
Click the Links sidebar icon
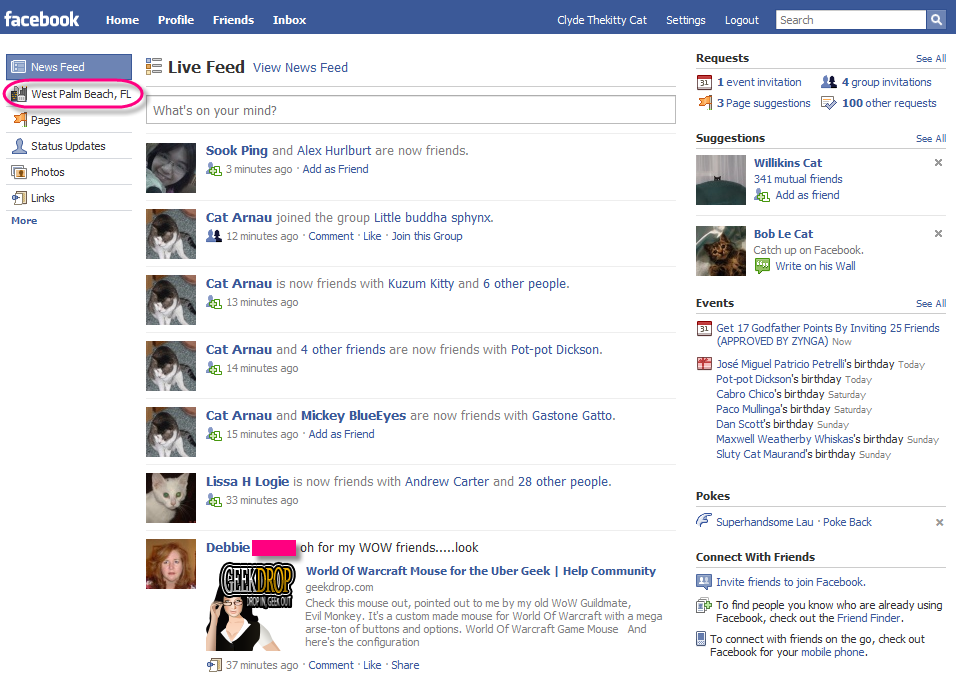[x=20, y=198]
